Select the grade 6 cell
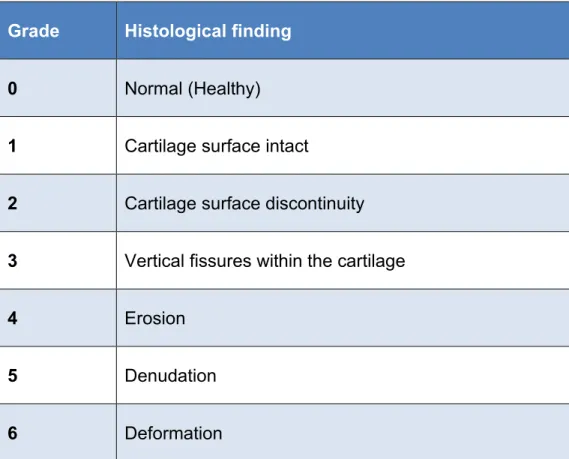 coord(58,432)
